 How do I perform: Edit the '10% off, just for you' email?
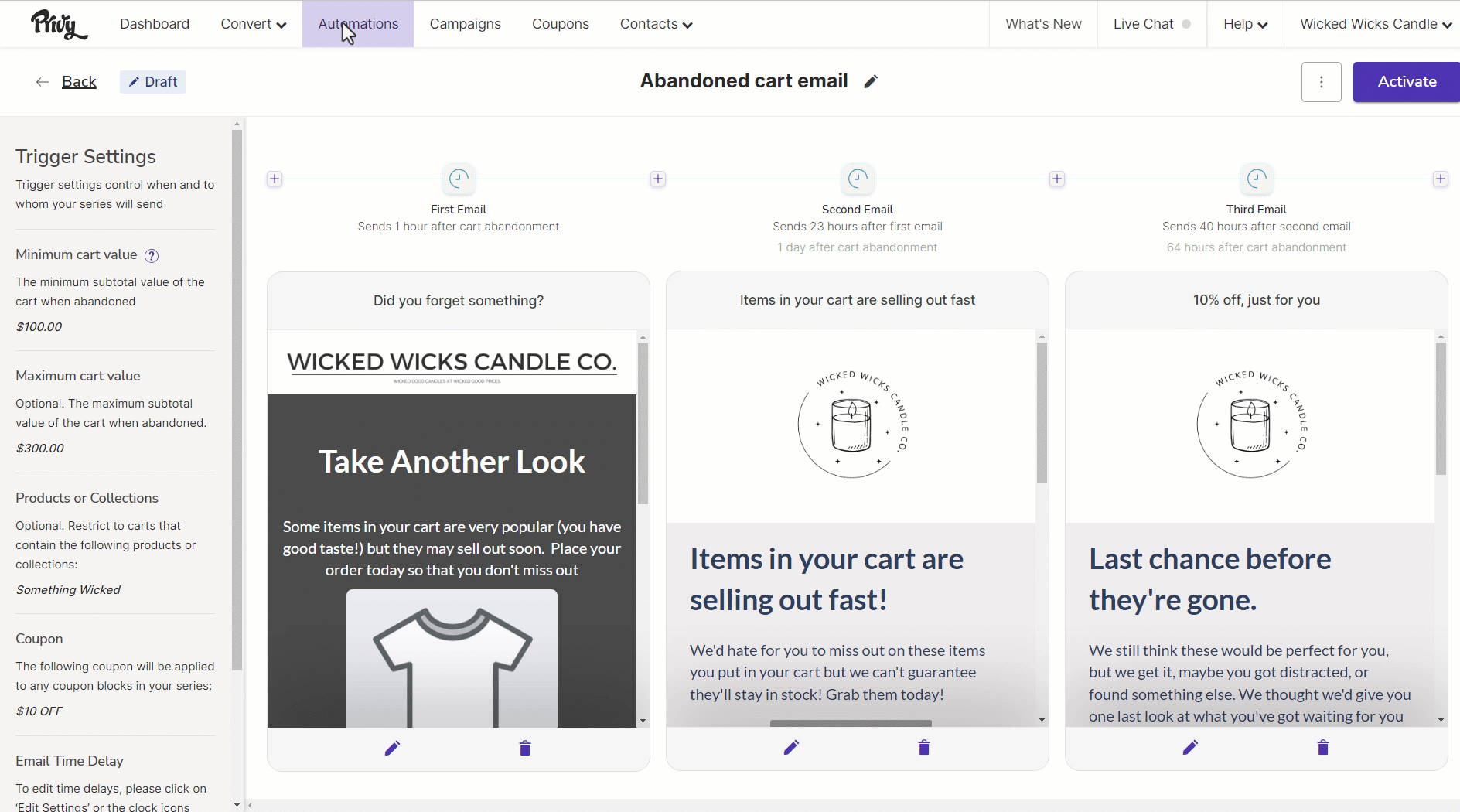tap(1190, 747)
